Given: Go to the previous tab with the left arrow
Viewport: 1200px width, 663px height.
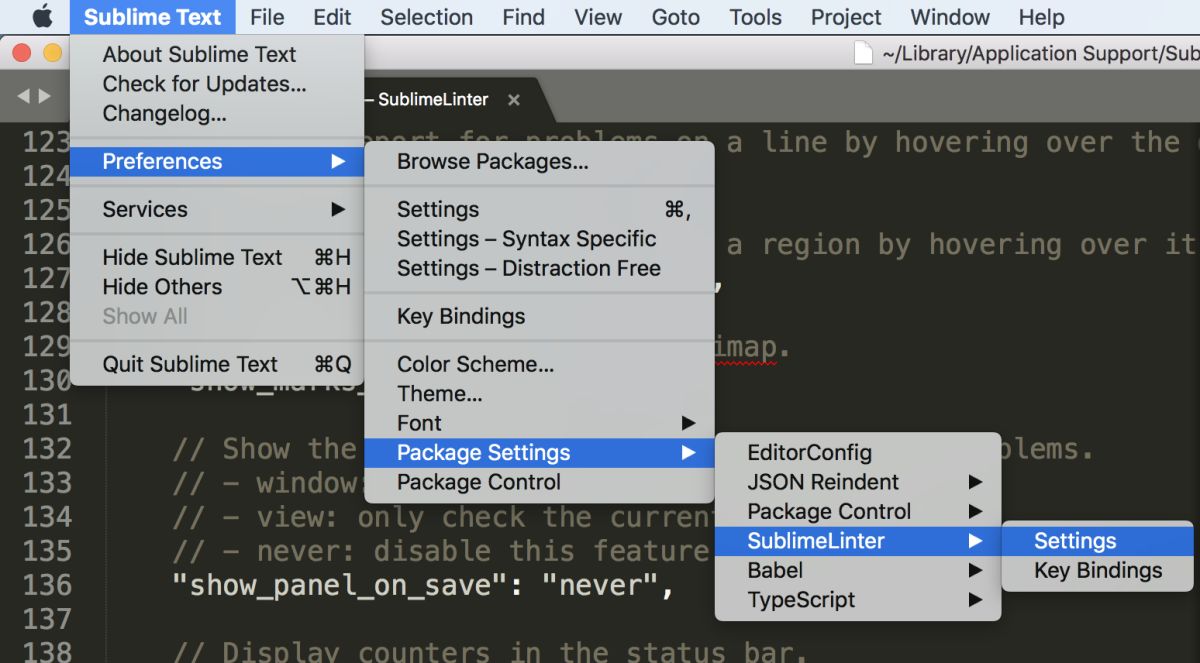Looking at the screenshot, I should (x=23, y=96).
